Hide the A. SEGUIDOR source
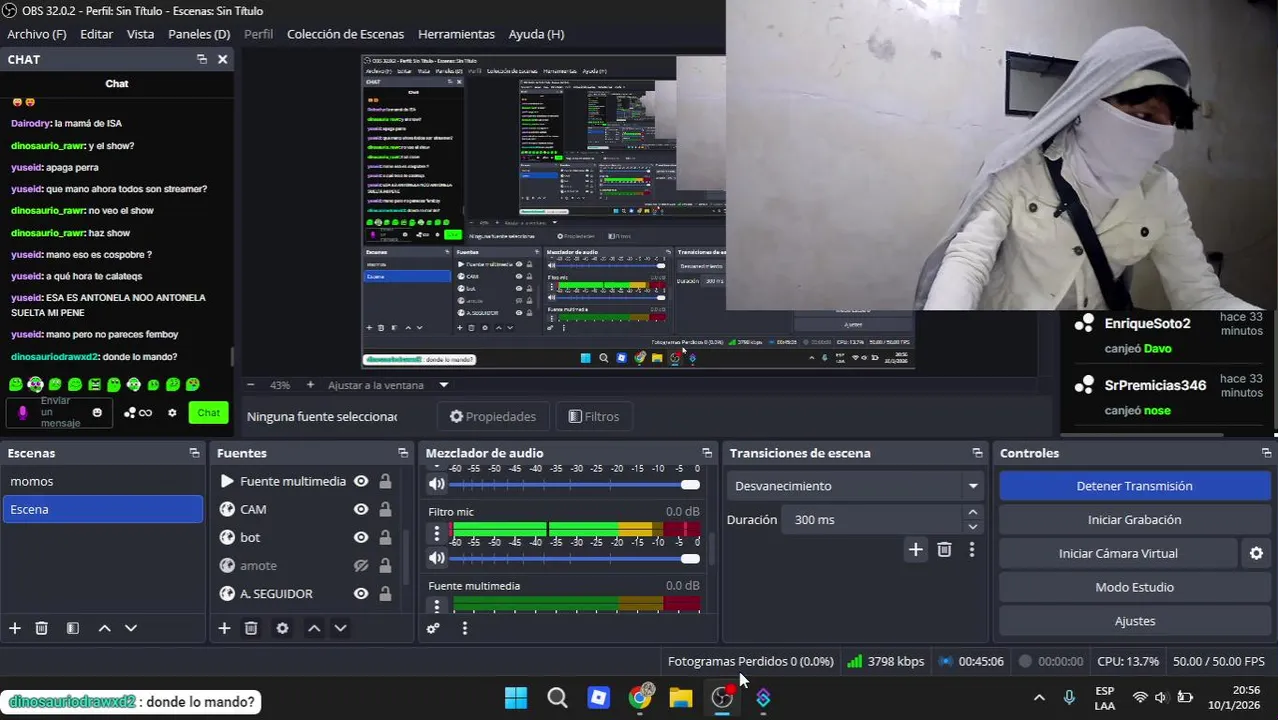This screenshot has width=1278, height=720. coord(361,593)
